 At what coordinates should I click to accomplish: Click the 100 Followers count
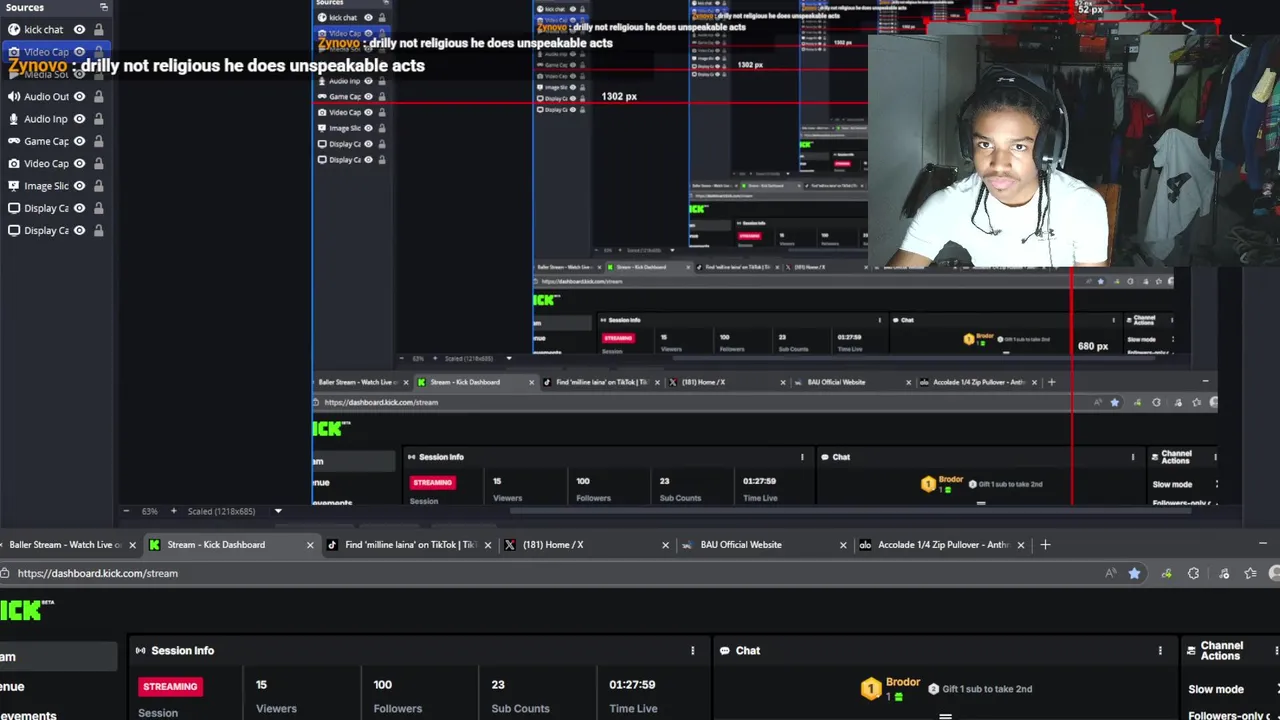tap(383, 685)
